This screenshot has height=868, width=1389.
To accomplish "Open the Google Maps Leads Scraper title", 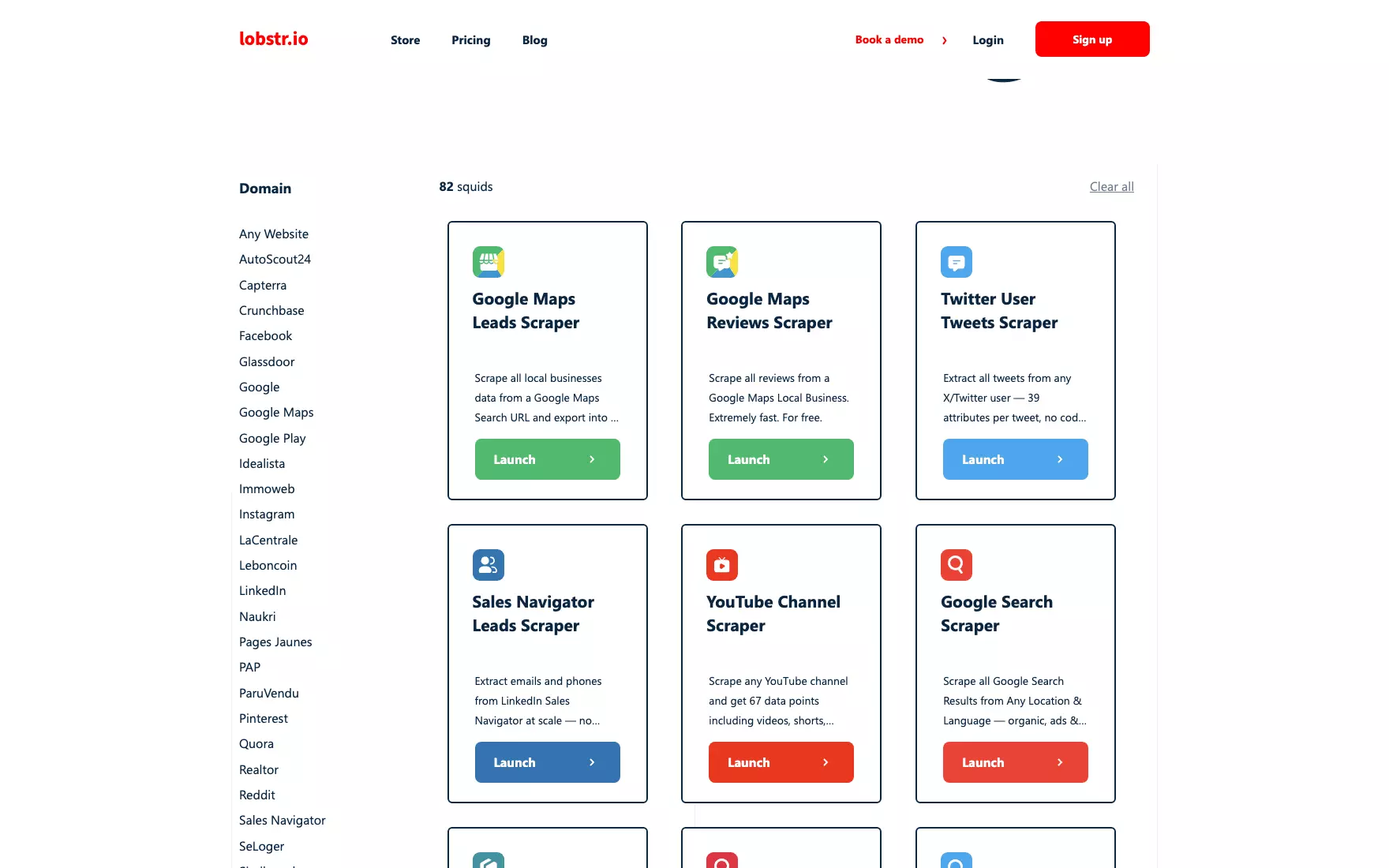I will pos(526,311).
